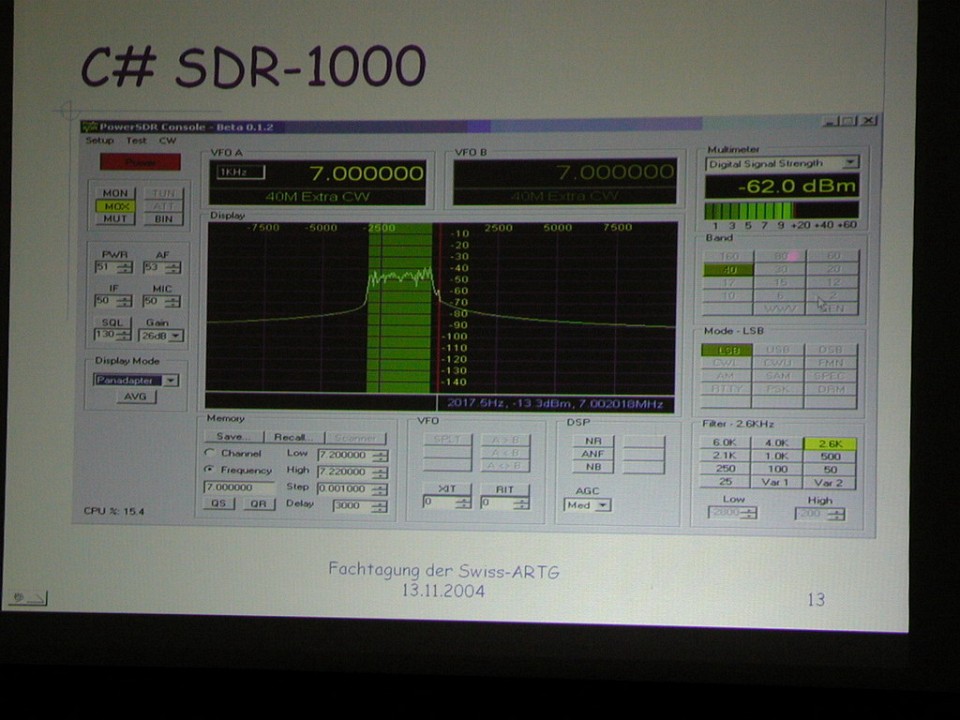Select the 40 meter band button
Viewport: 960px width, 720px height.
click(x=729, y=269)
